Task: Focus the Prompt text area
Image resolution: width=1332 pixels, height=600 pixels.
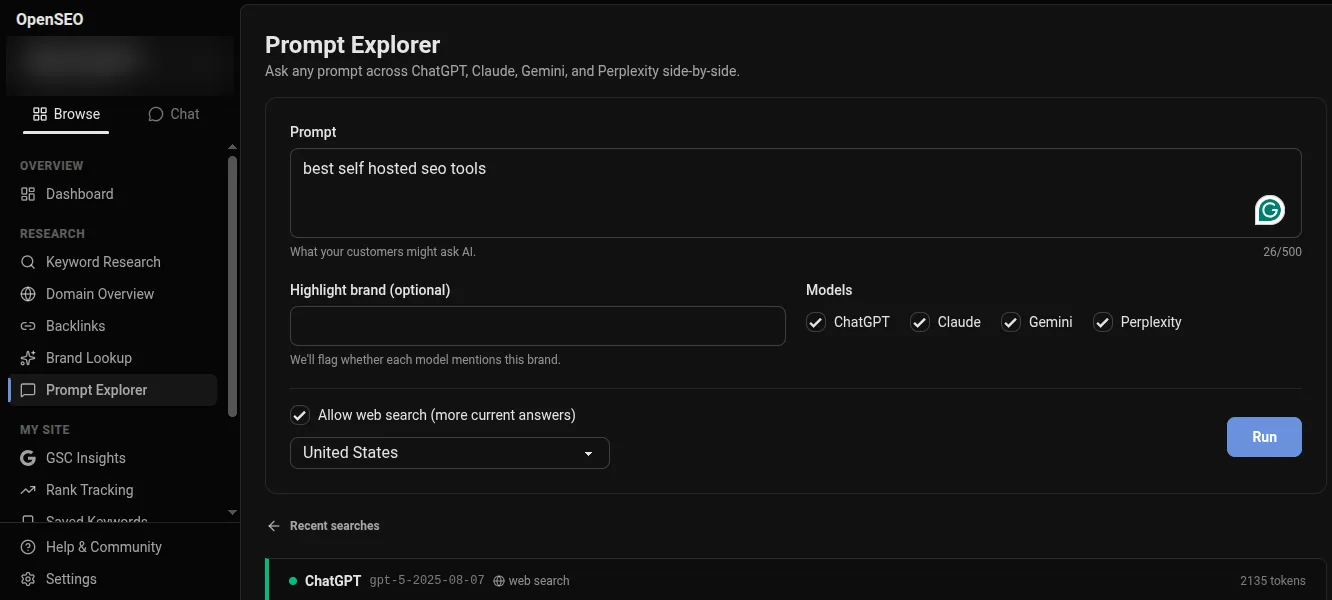Action: (796, 193)
